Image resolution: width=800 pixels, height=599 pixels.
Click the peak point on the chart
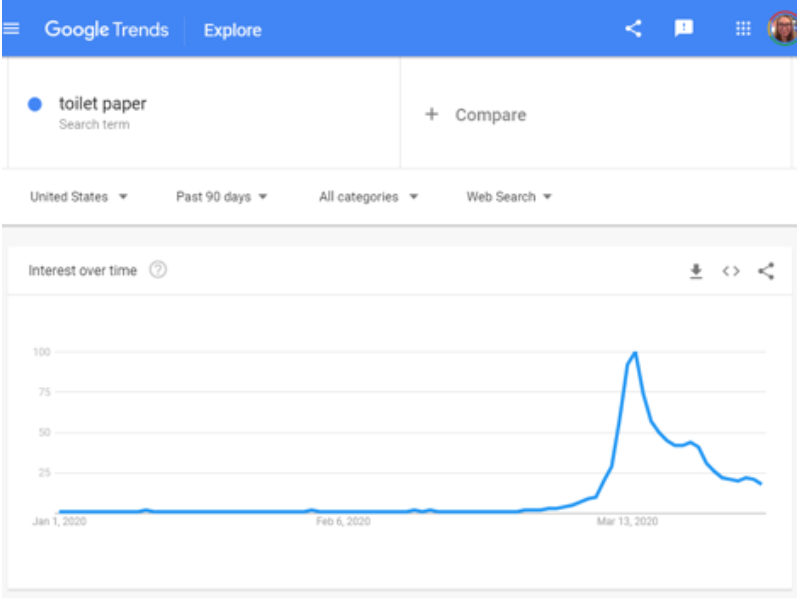point(635,352)
